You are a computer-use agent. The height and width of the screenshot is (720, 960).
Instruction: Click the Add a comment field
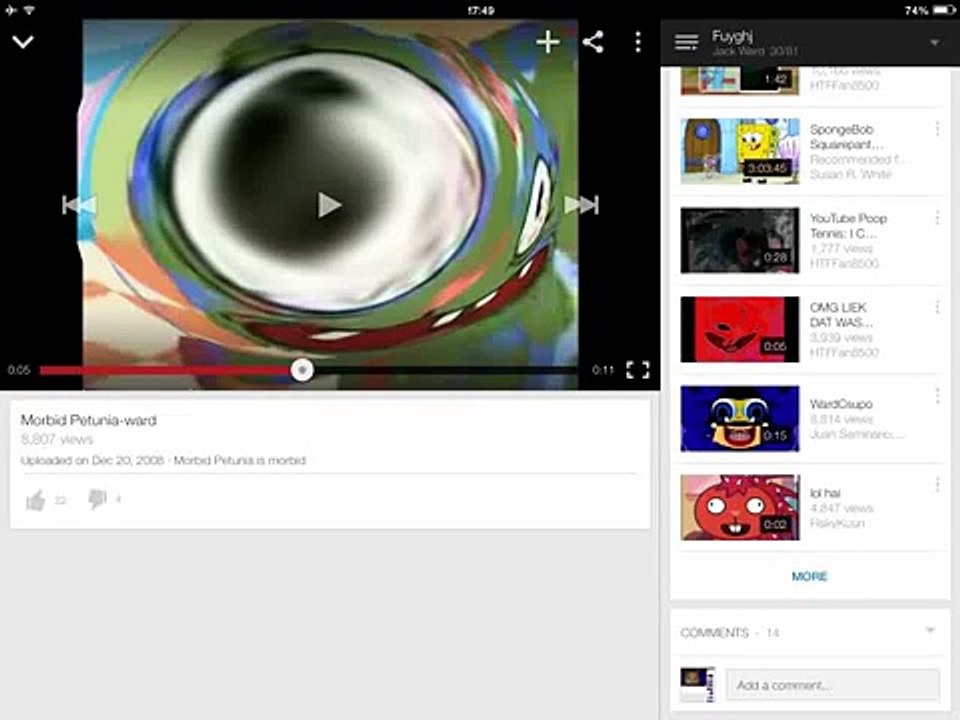pyautogui.click(x=833, y=684)
